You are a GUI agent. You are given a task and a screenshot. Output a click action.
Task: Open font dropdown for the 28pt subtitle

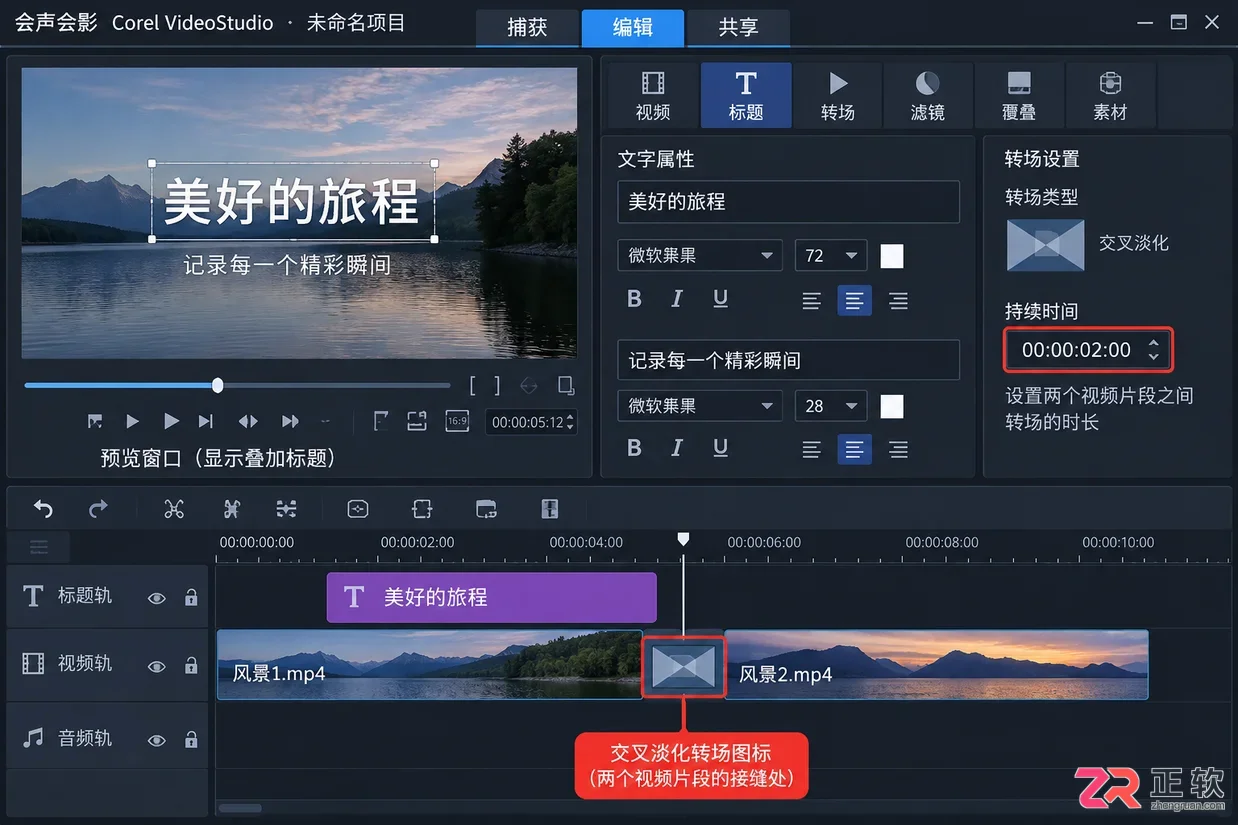click(699, 406)
